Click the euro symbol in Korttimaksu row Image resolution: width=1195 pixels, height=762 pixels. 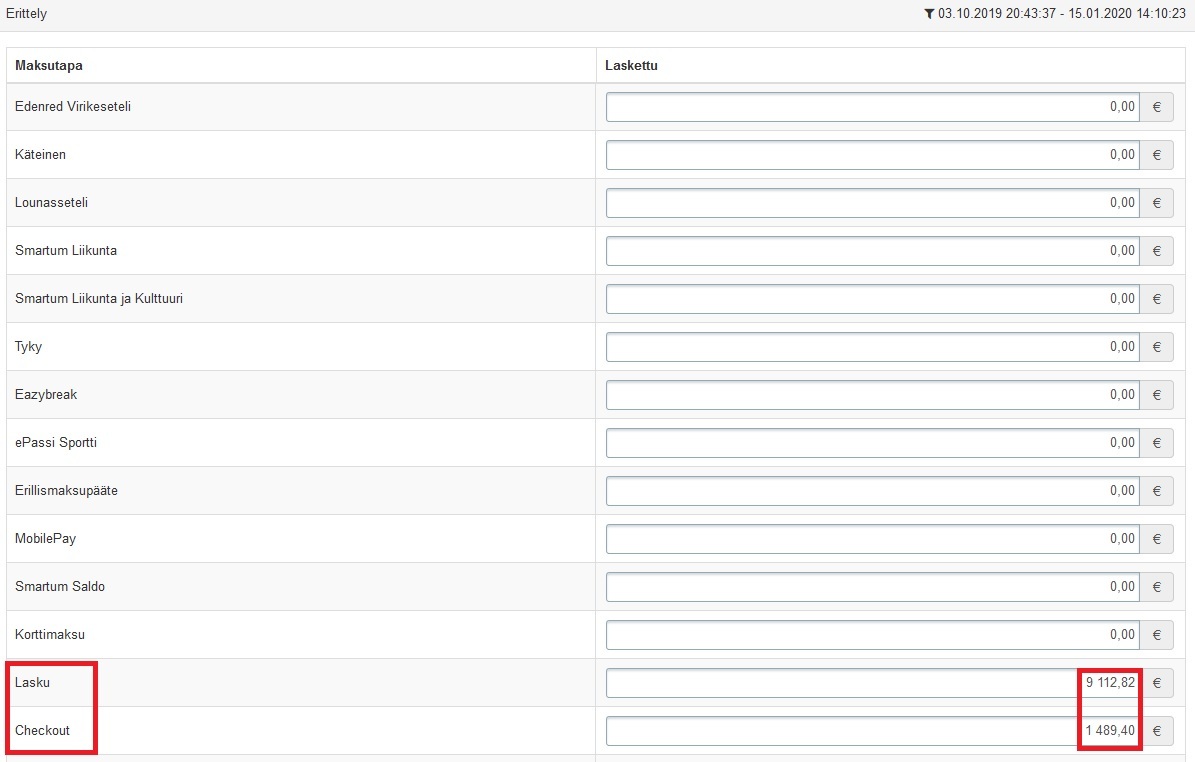click(1157, 635)
